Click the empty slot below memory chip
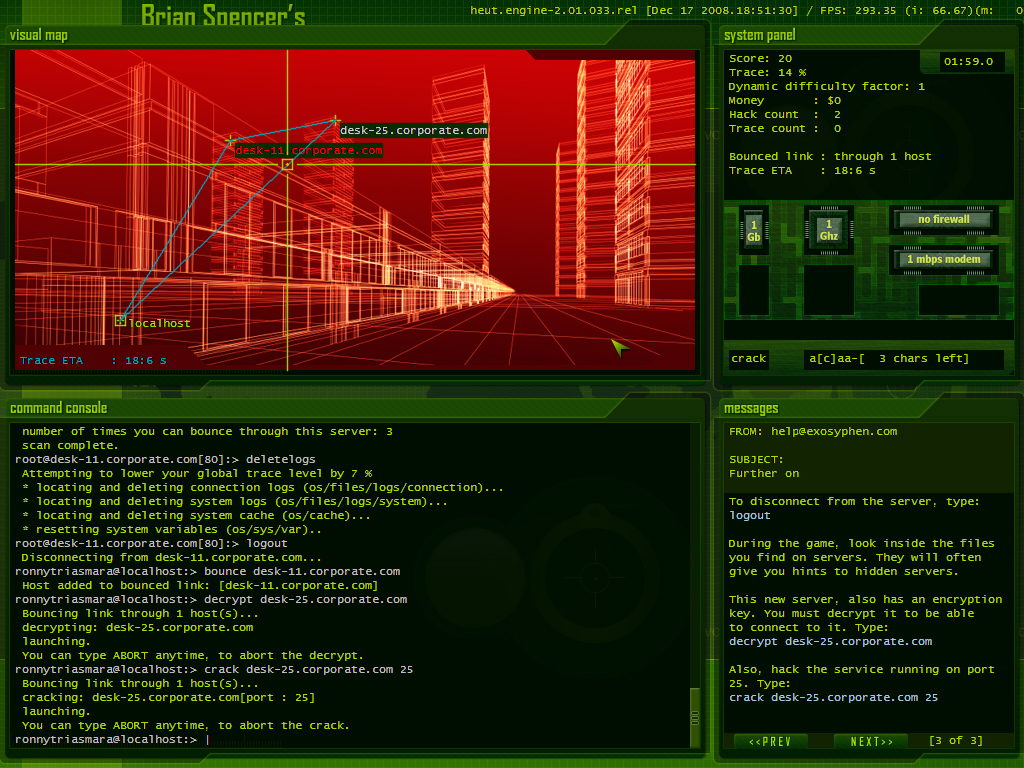 click(x=753, y=289)
